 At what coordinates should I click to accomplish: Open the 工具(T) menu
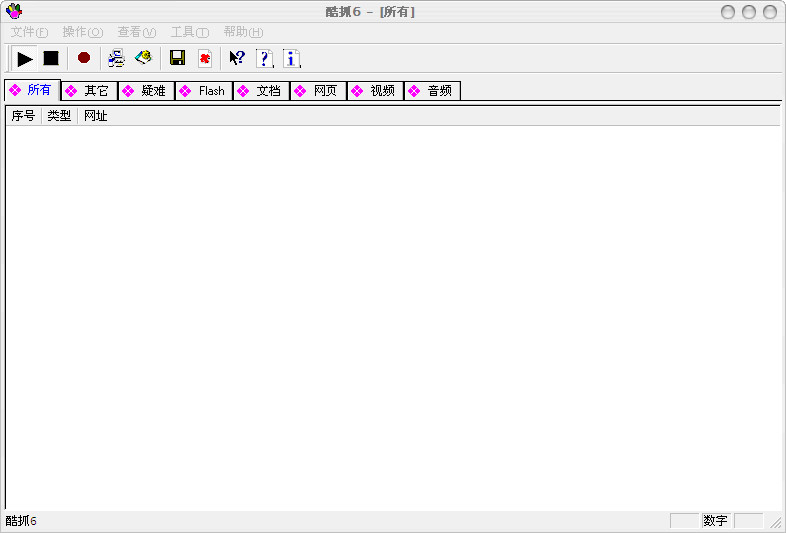[x=190, y=32]
